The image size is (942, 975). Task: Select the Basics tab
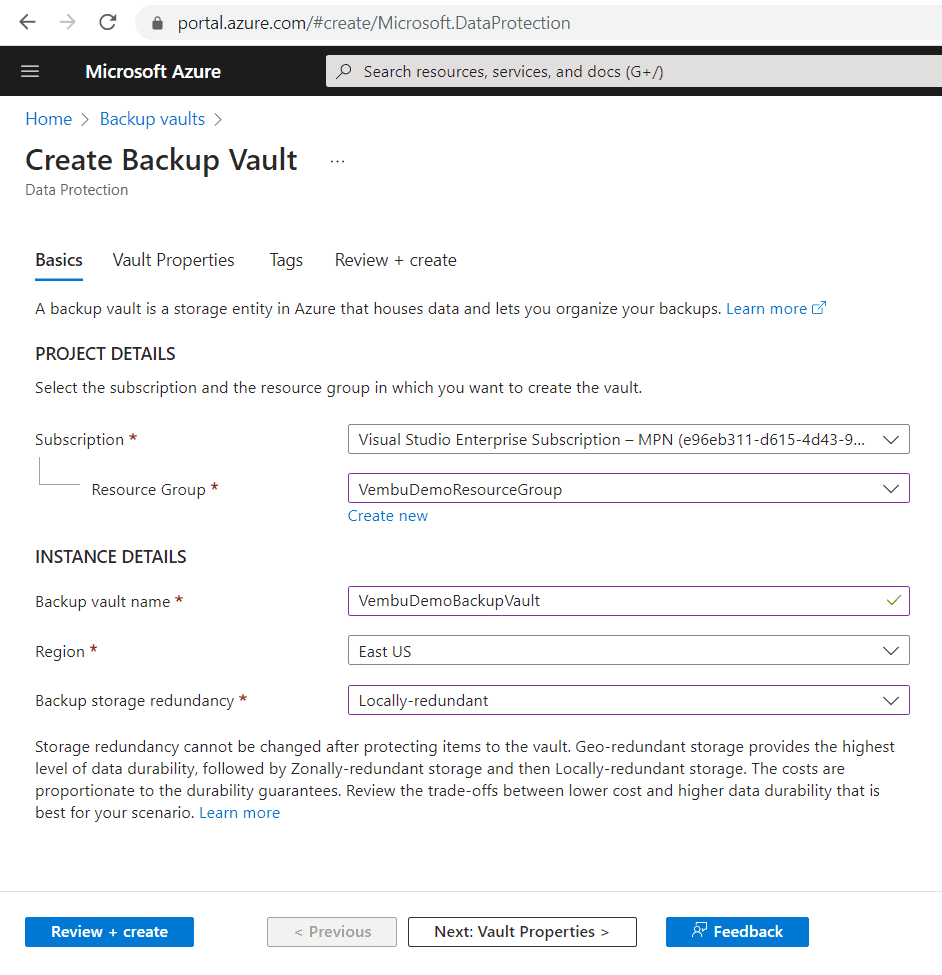click(59, 260)
